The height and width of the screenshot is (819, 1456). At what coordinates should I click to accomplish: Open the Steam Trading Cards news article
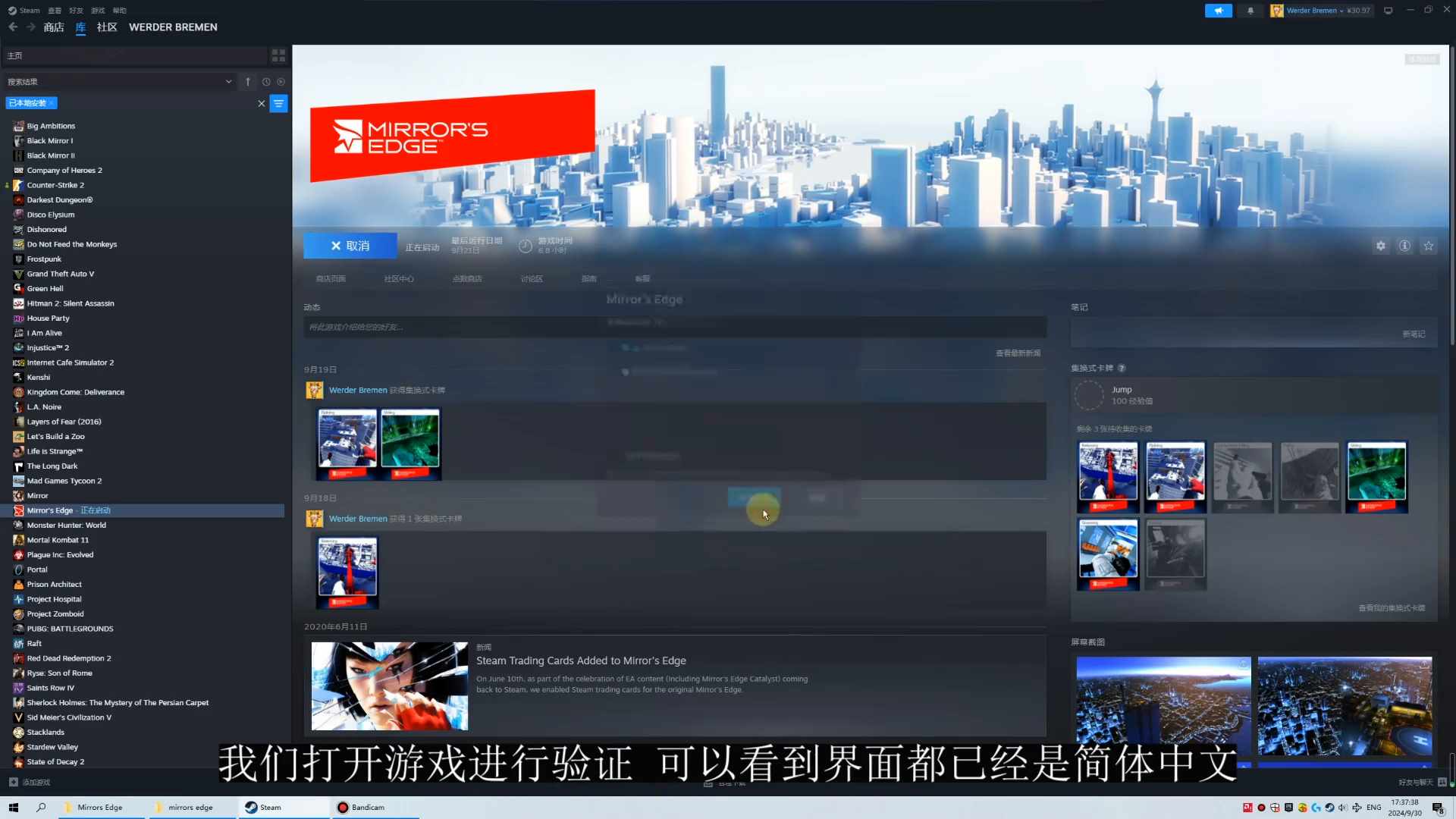click(x=581, y=661)
